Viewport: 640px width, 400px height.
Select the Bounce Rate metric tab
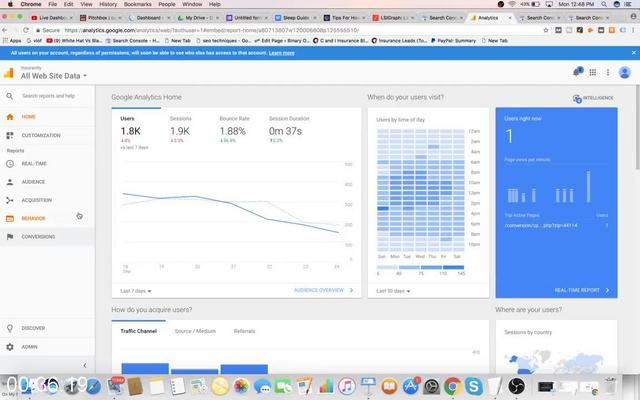tap(234, 129)
